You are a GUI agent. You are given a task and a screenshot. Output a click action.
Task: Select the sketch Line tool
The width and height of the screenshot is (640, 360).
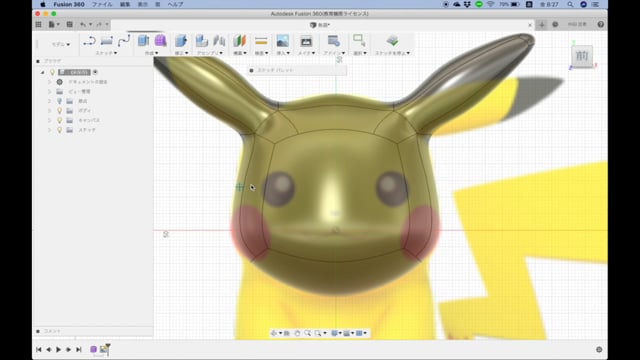point(89,41)
